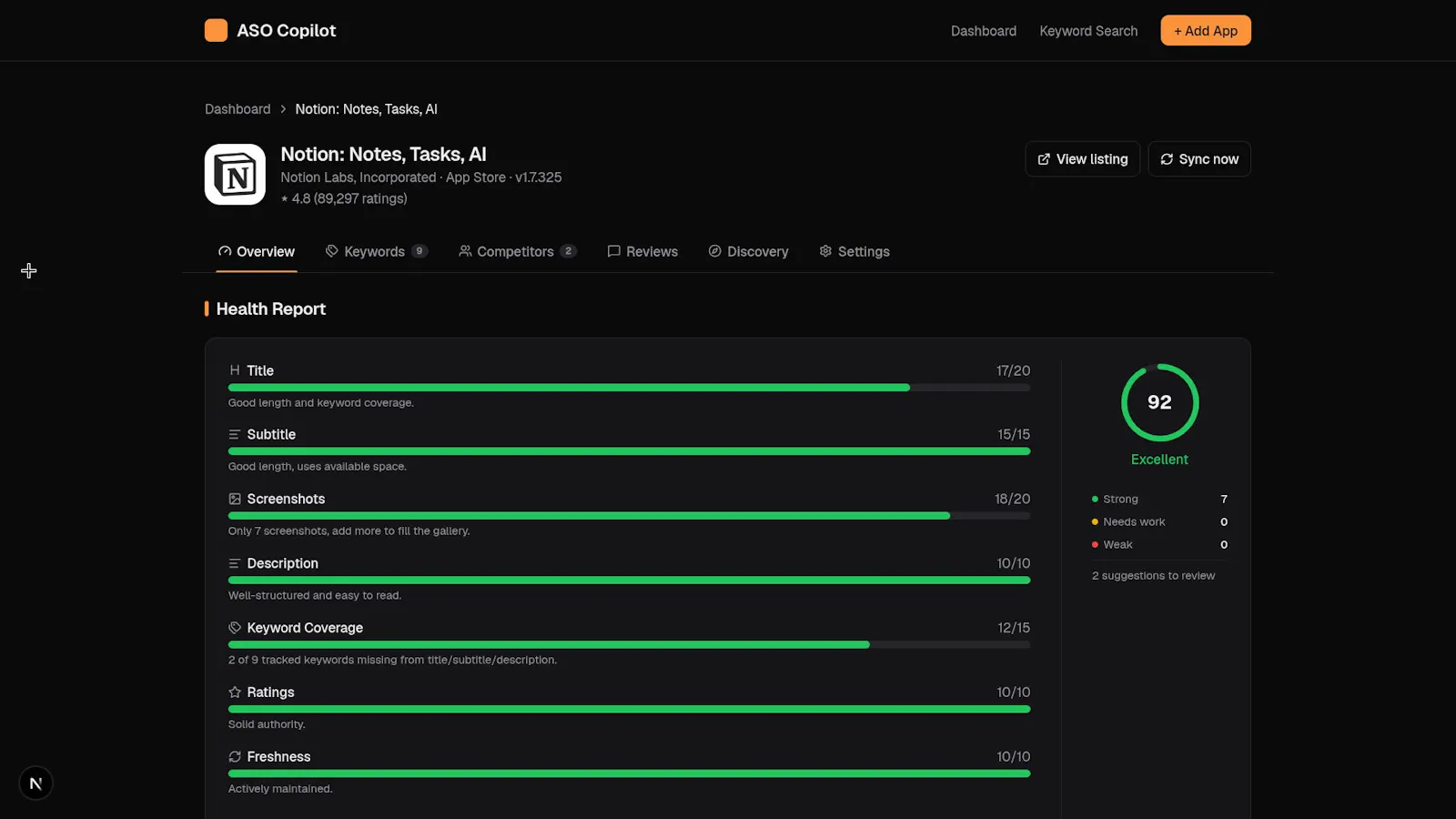Click 'Well-structured and easy to read.' note
This screenshot has width=1456, height=819.
point(315,596)
